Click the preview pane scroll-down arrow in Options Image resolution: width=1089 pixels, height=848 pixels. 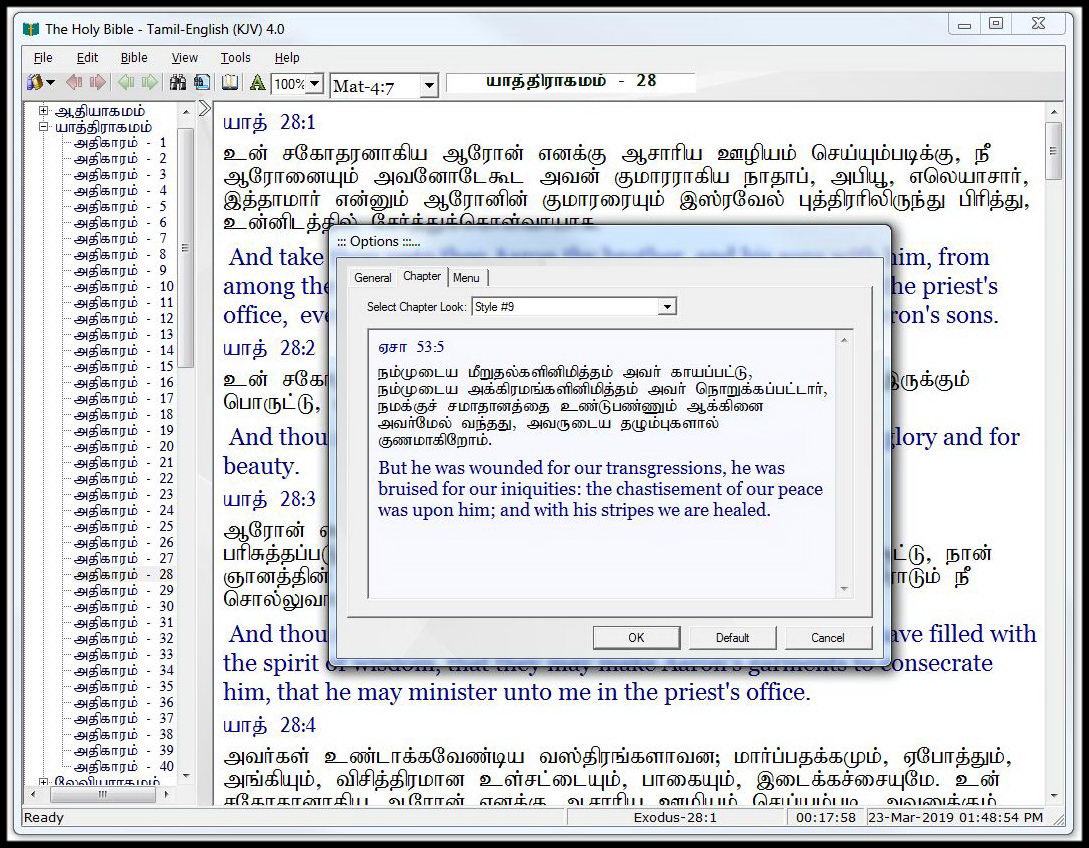844,589
